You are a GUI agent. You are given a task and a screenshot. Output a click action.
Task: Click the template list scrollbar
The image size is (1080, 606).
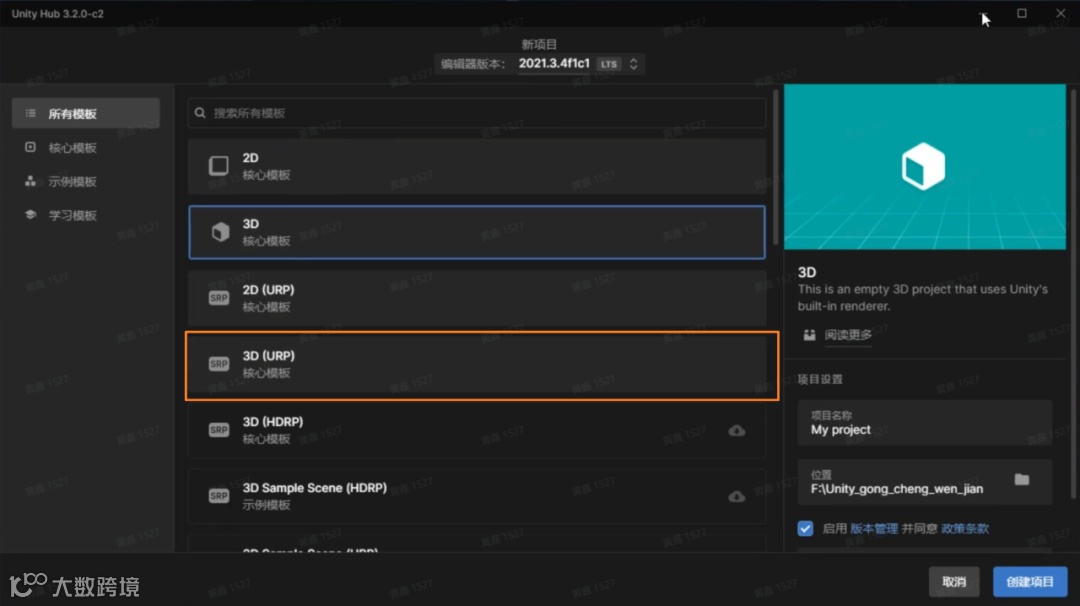(x=776, y=167)
